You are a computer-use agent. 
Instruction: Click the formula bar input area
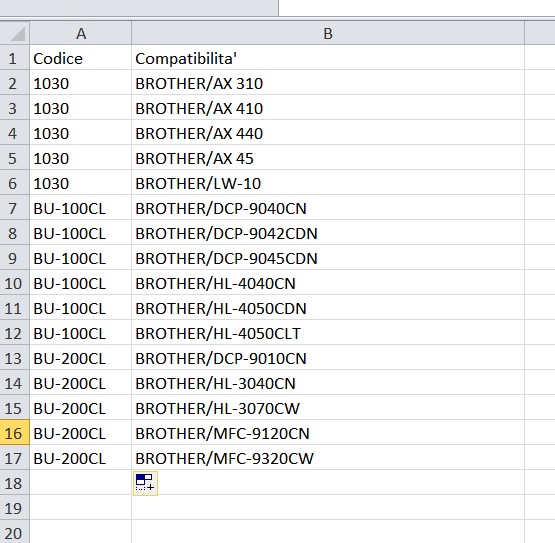click(x=417, y=8)
